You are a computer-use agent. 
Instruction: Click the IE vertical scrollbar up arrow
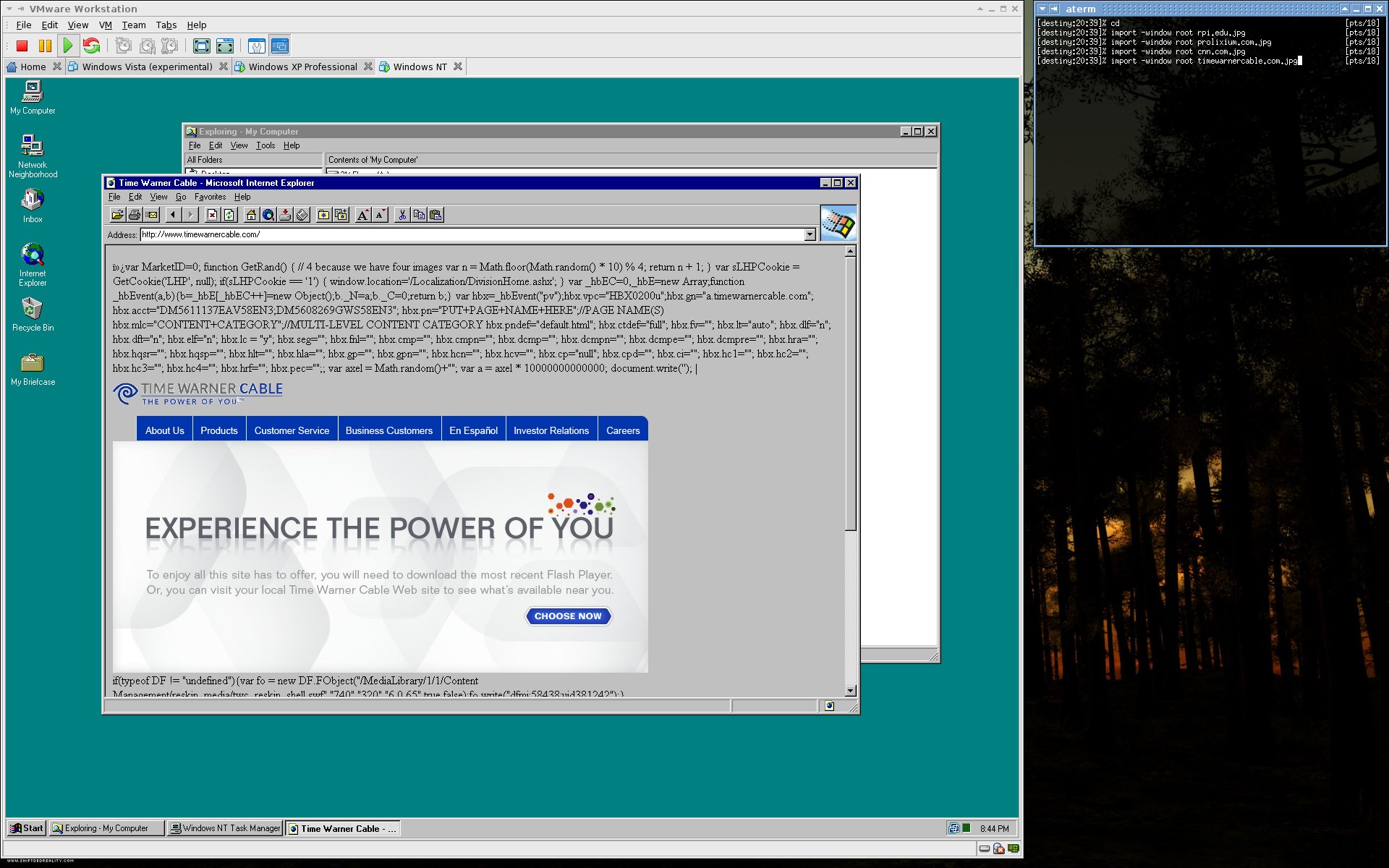point(851,251)
